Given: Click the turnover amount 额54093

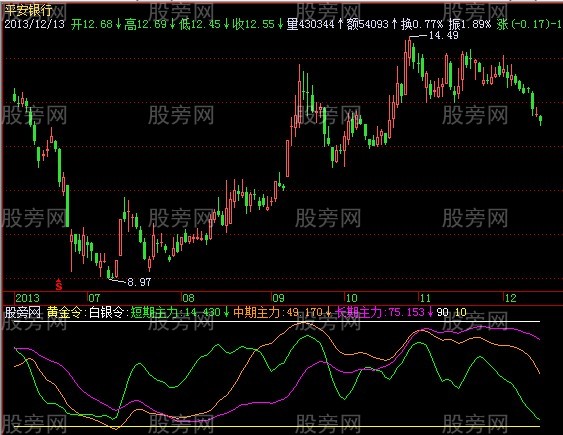Looking at the screenshot, I should (367, 24).
